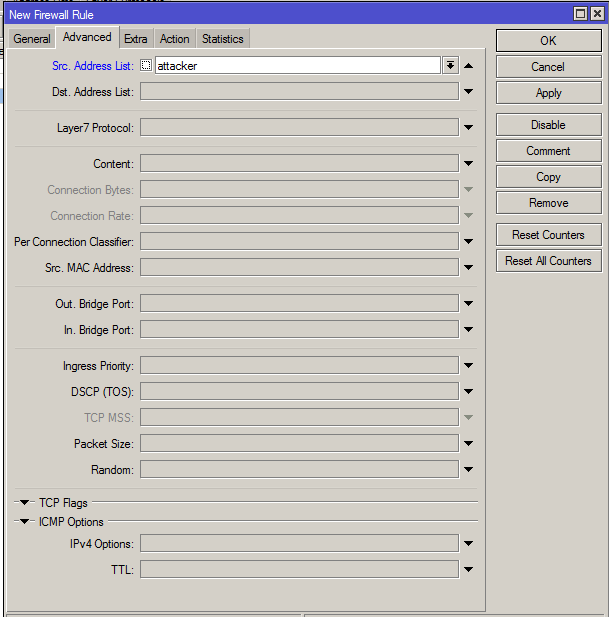Collapse the Src. Address List field

pyautogui.click(x=468, y=66)
